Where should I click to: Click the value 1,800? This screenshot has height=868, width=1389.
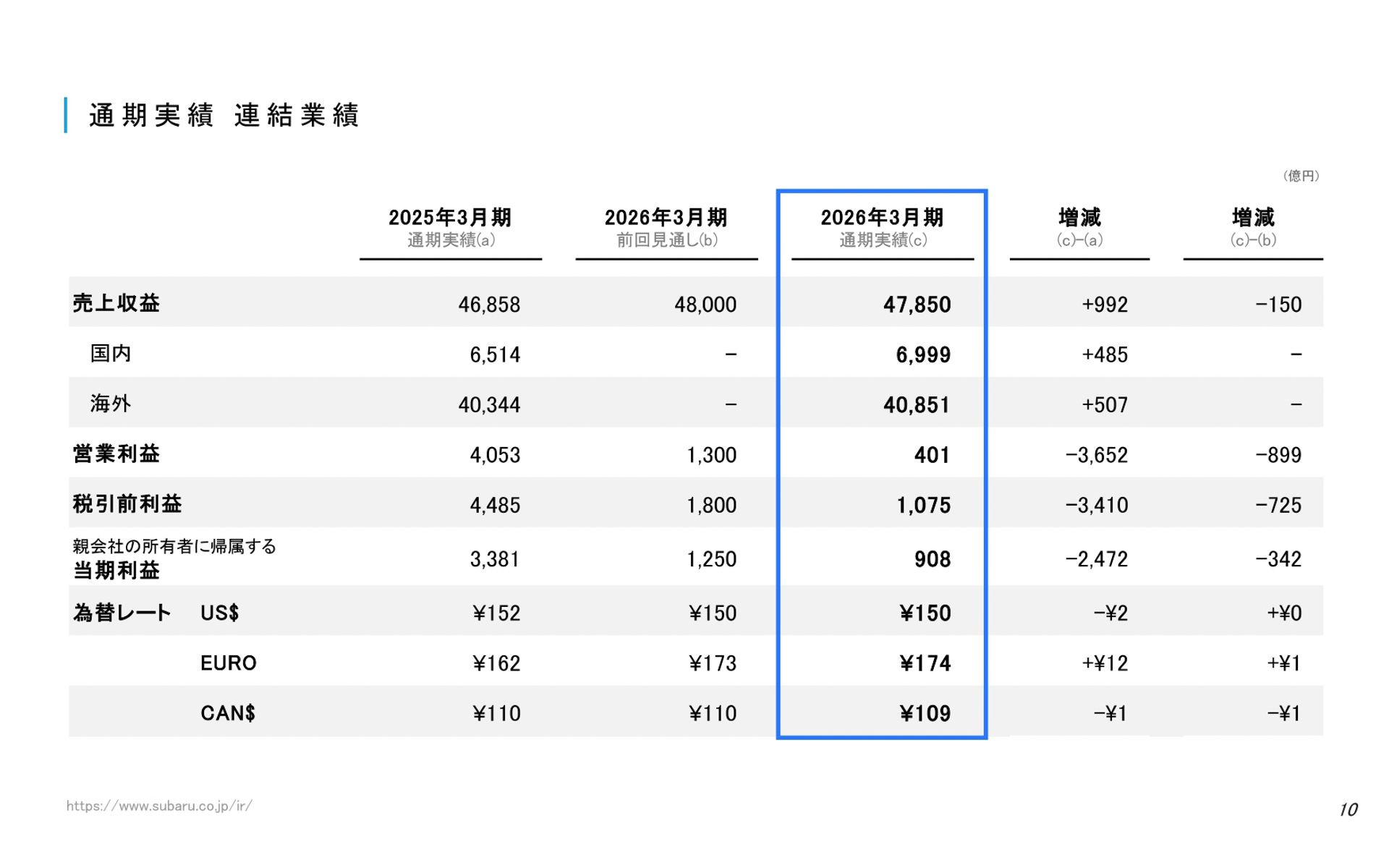coord(711,505)
